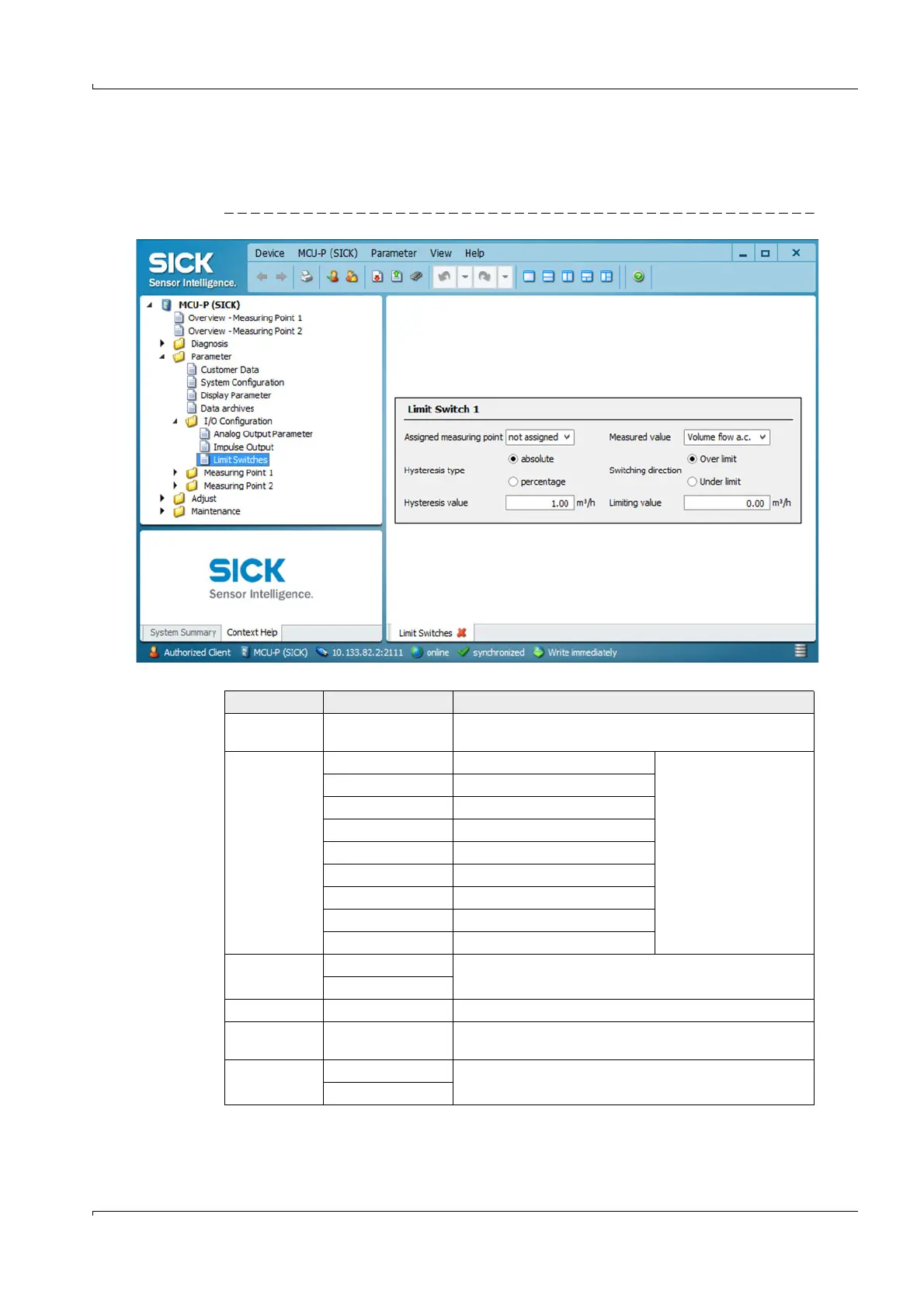Screen dimensions: 924x1308
Task: Click the undo arrow button
Action: (444, 277)
